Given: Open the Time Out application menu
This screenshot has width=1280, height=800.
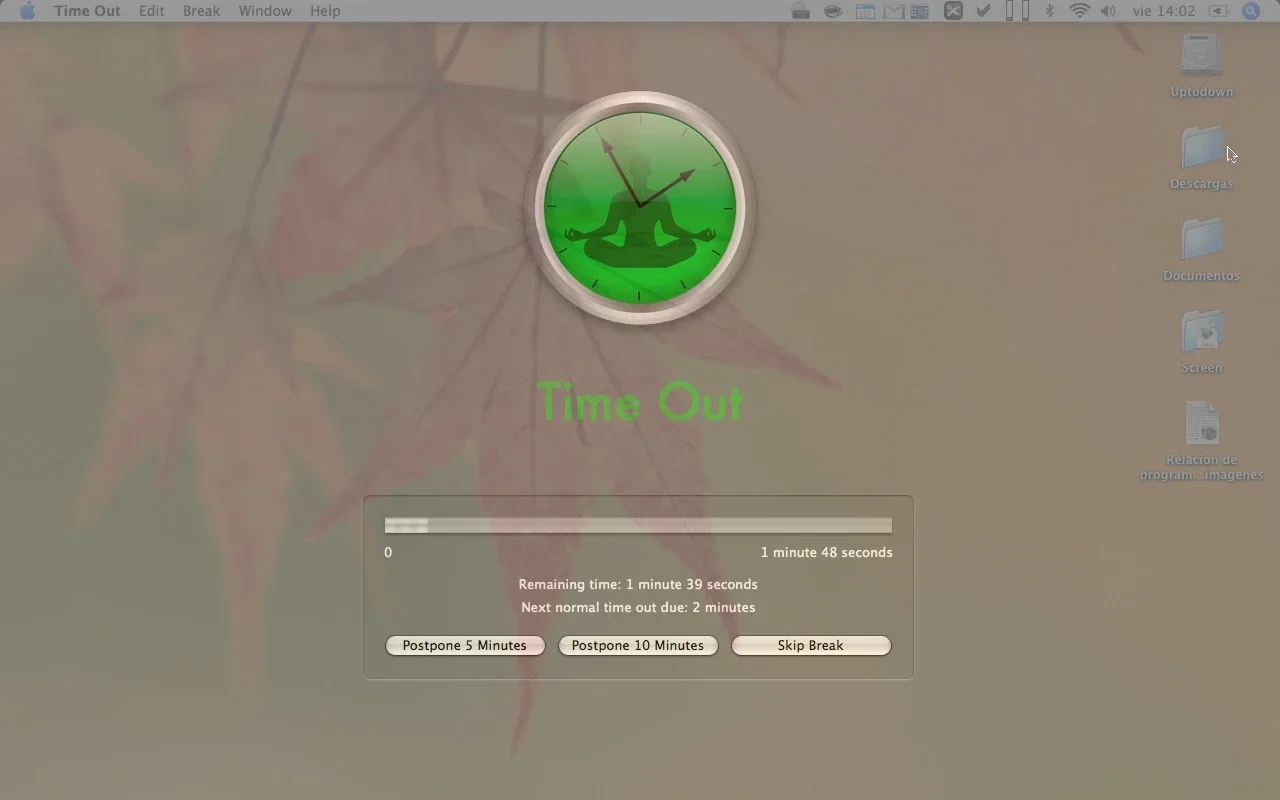Looking at the screenshot, I should 87,11.
